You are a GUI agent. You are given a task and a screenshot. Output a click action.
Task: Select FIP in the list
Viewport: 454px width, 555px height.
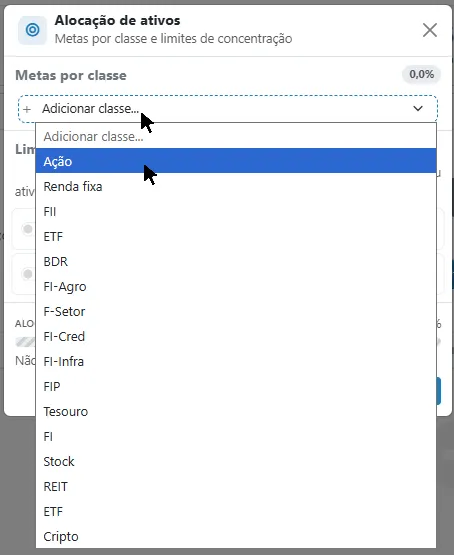(236, 386)
